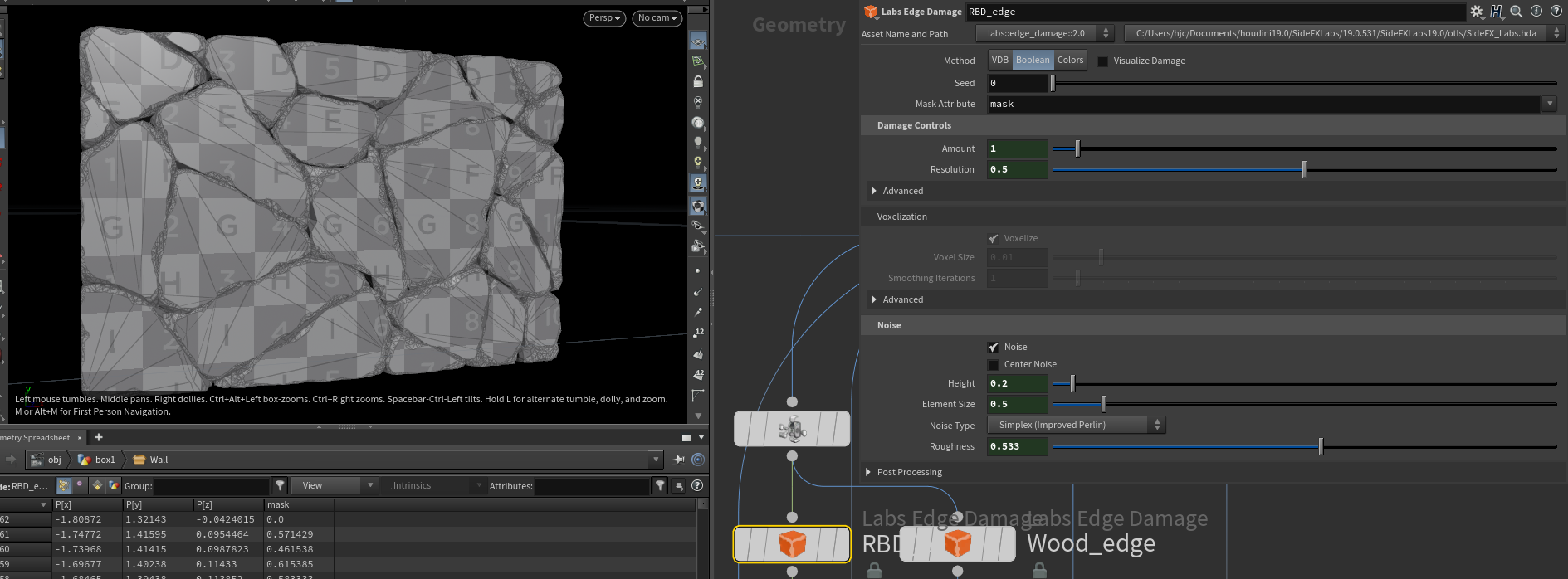Enable Visualize Damage checkbox
The image size is (1568, 579).
[x=1102, y=61]
